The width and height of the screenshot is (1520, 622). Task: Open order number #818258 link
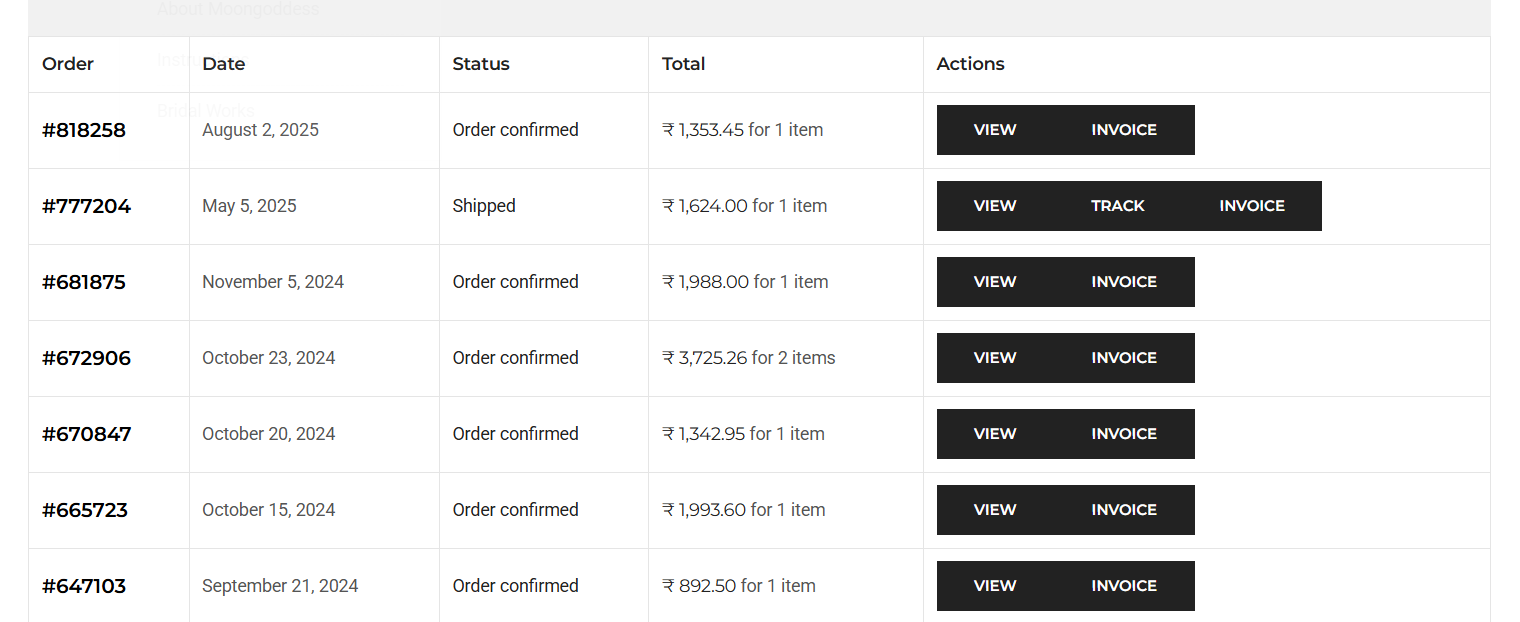point(84,130)
